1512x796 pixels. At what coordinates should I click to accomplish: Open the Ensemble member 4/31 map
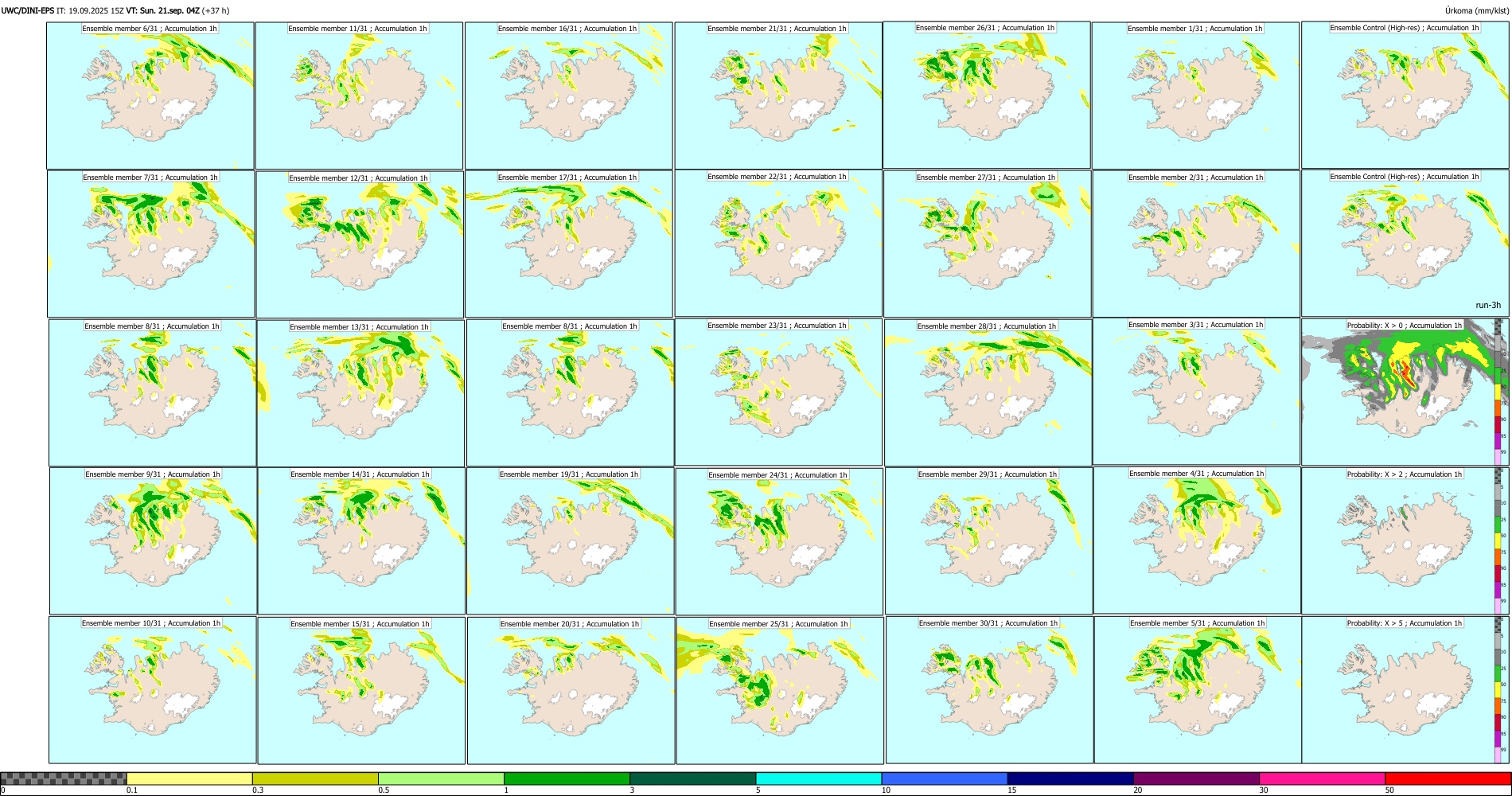[x=1197, y=540]
